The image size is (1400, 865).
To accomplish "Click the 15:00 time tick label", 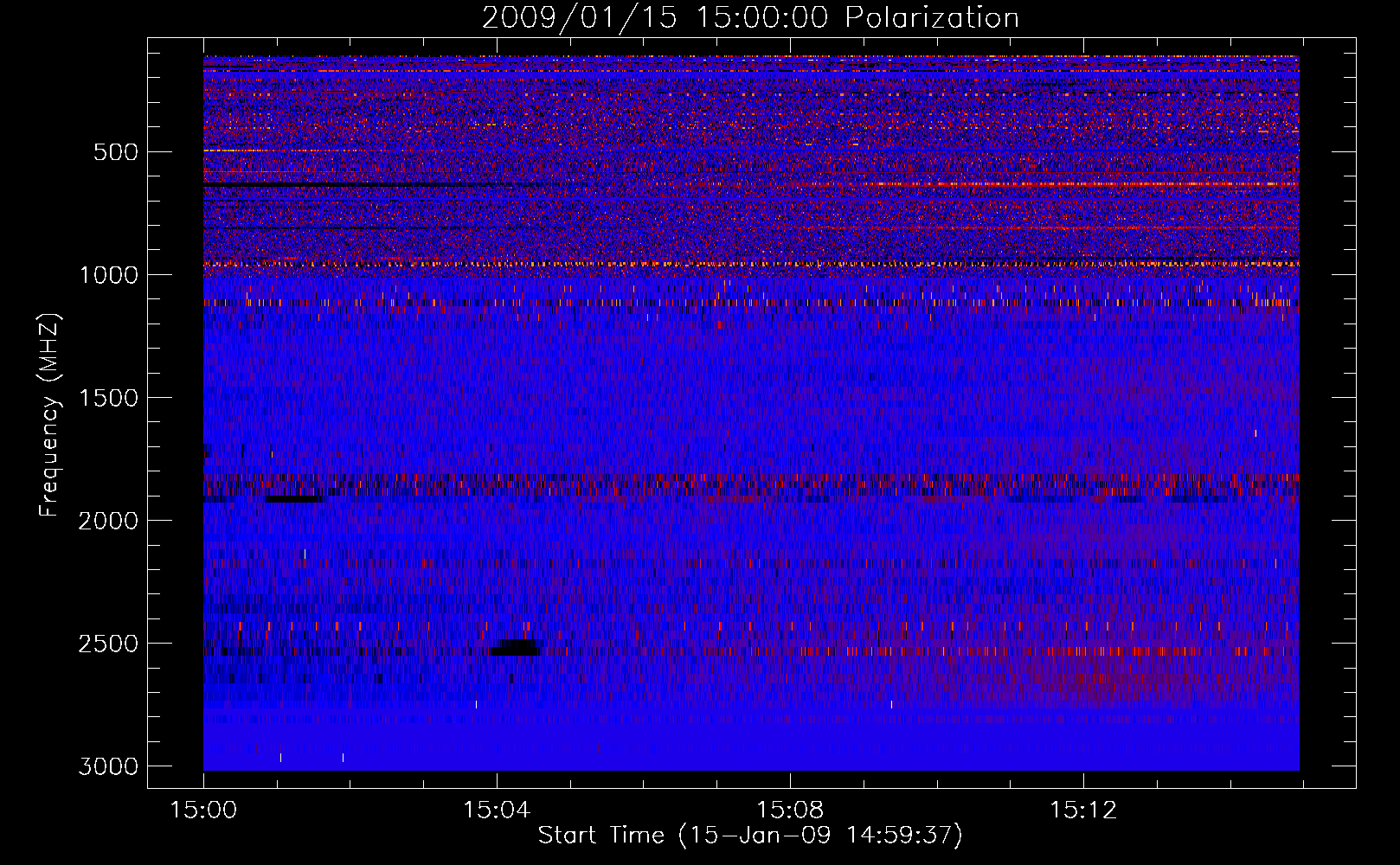I will pos(203,811).
